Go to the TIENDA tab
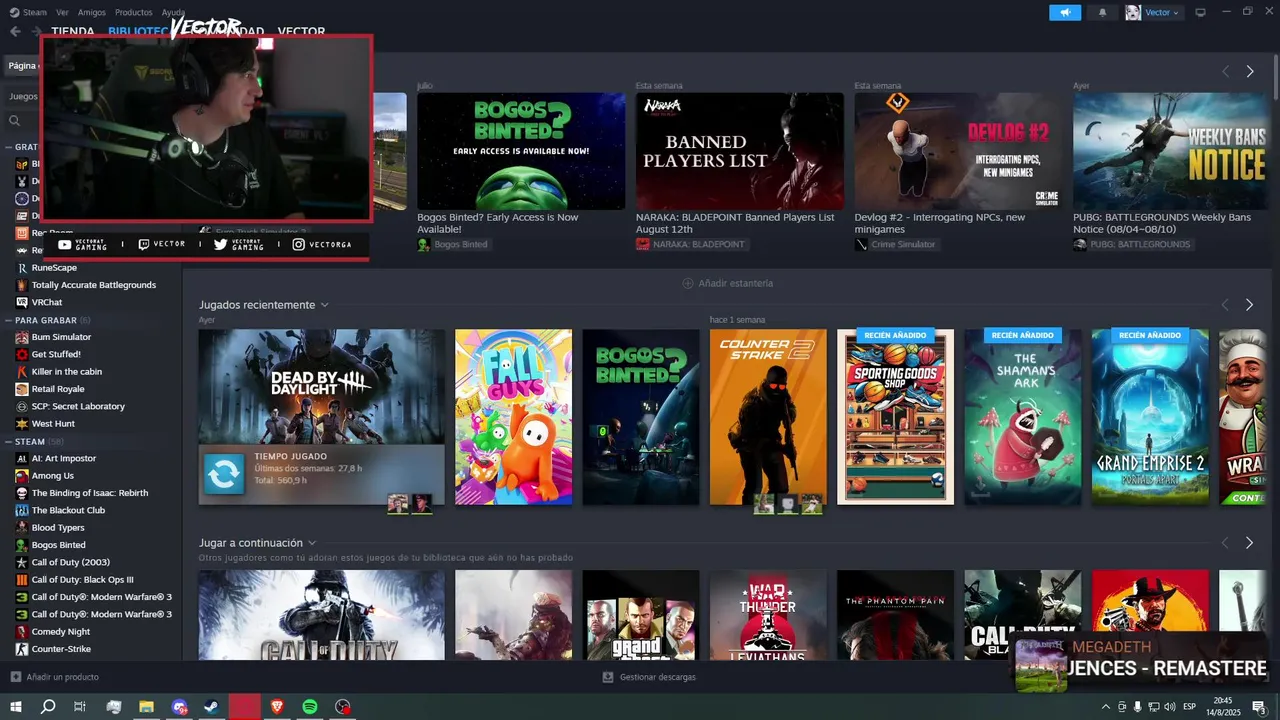Viewport: 1280px width, 720px height. coord(73,32)
